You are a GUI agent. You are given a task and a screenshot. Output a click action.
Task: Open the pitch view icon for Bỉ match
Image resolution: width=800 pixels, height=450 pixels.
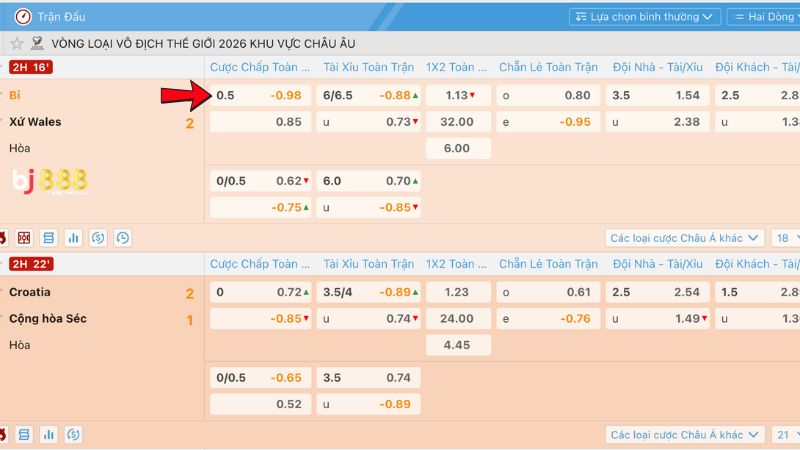tap(24, 238)
